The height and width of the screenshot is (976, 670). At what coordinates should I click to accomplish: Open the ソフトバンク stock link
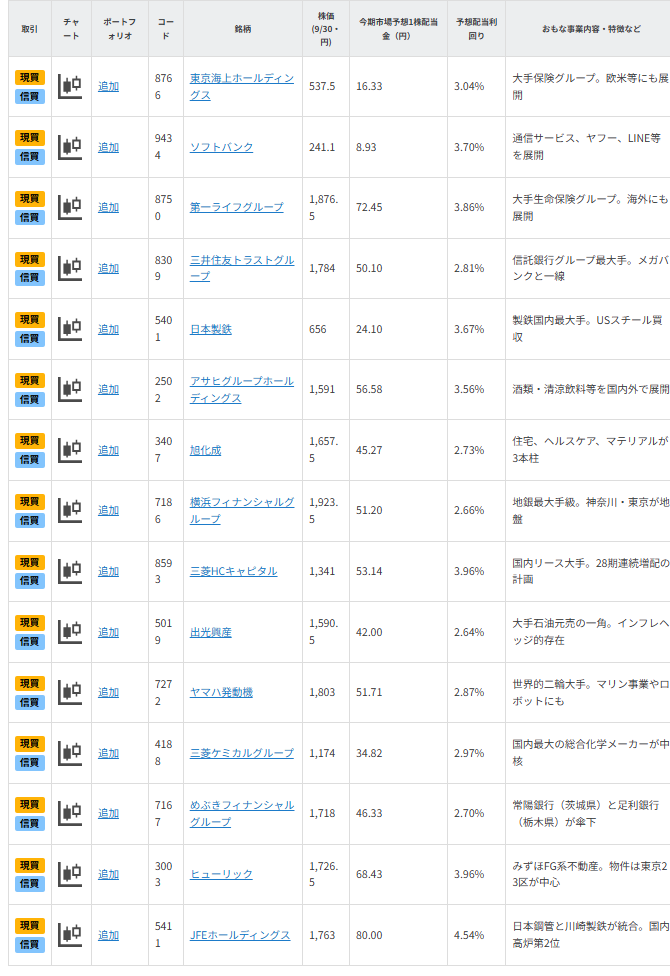pyautogui.click(x=222, y=148)
